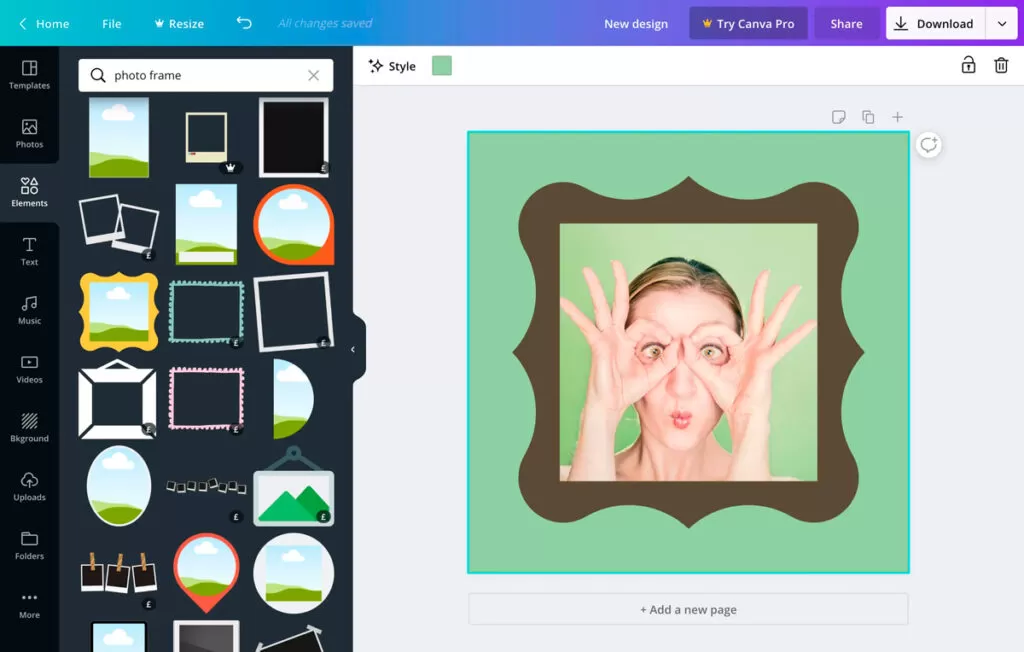Expand the Download options dropdown arrow
The image size is (1024, 652).
click(1002, 24)
